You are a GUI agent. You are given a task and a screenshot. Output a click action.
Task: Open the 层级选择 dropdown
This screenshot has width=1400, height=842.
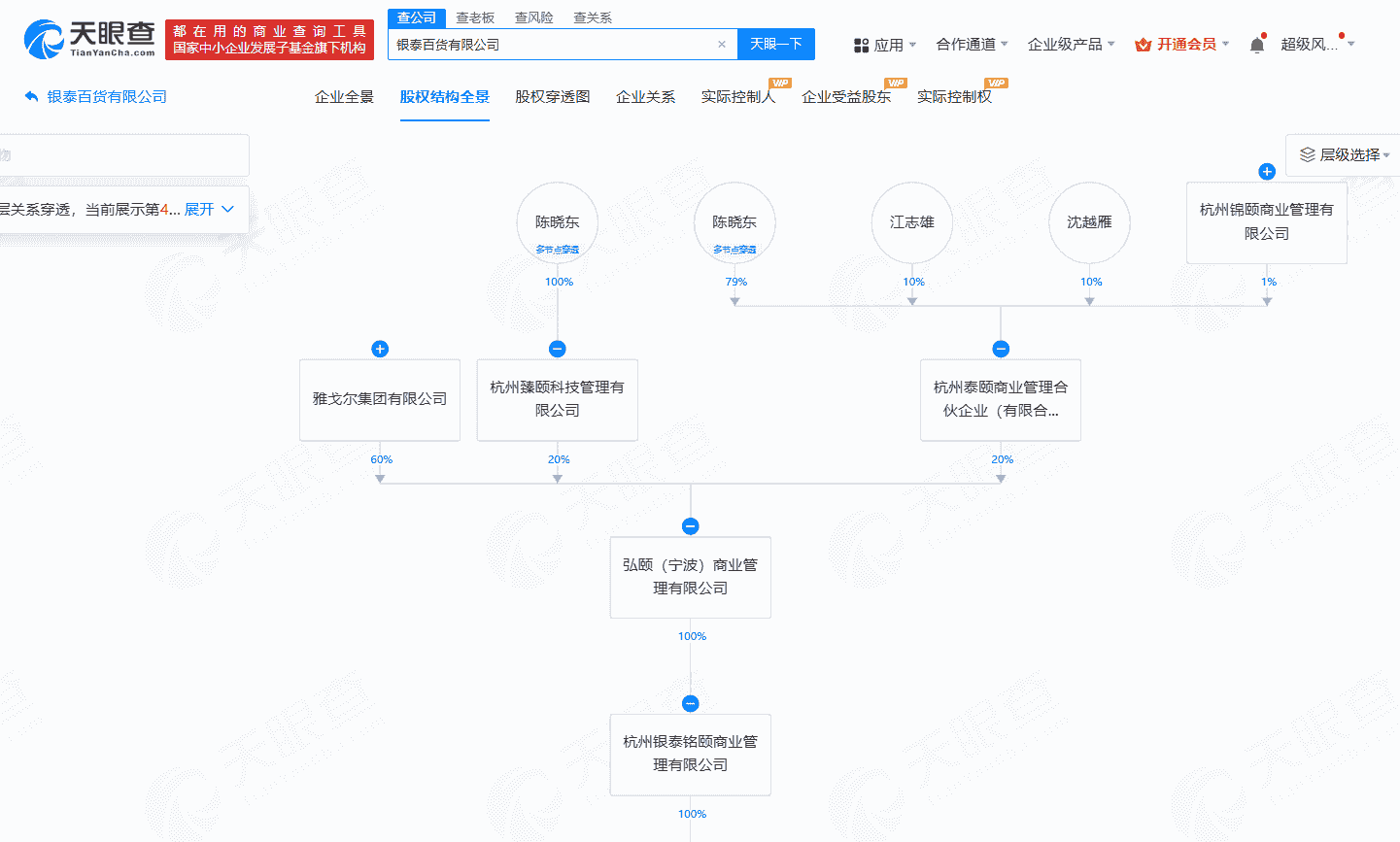(x=1346, y=155)
